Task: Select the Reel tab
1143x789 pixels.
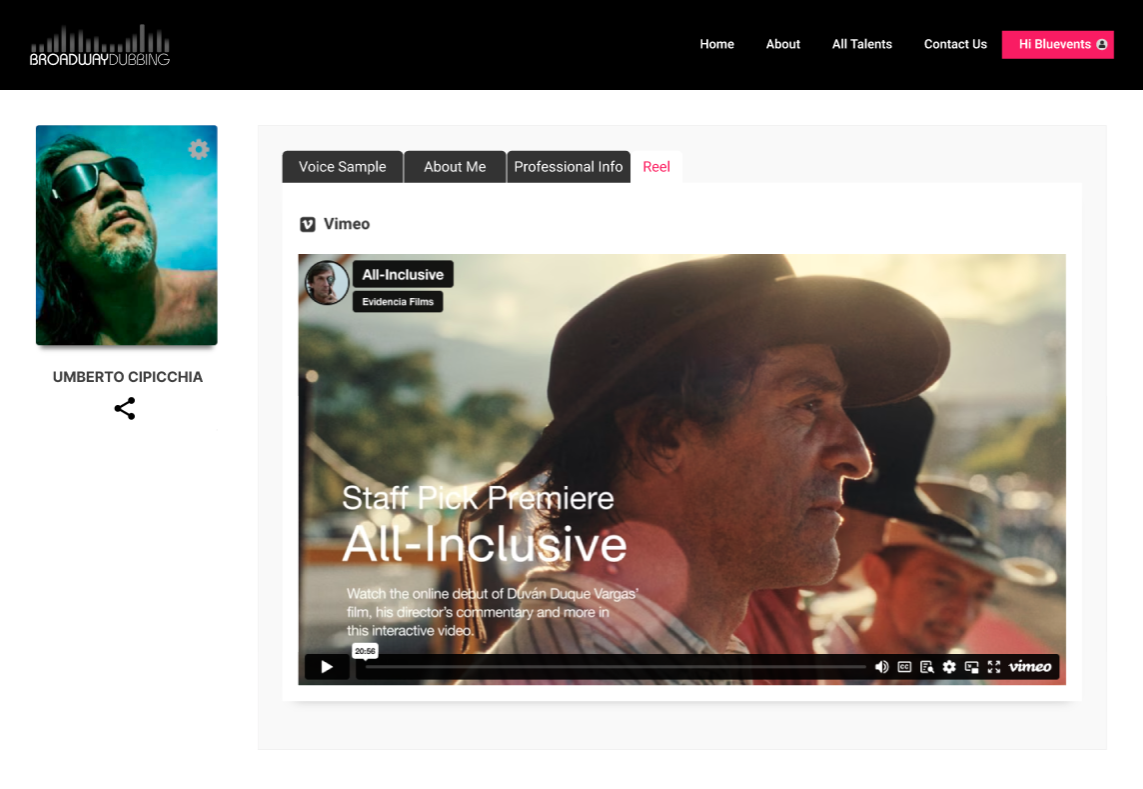Action: click(656, 167)
